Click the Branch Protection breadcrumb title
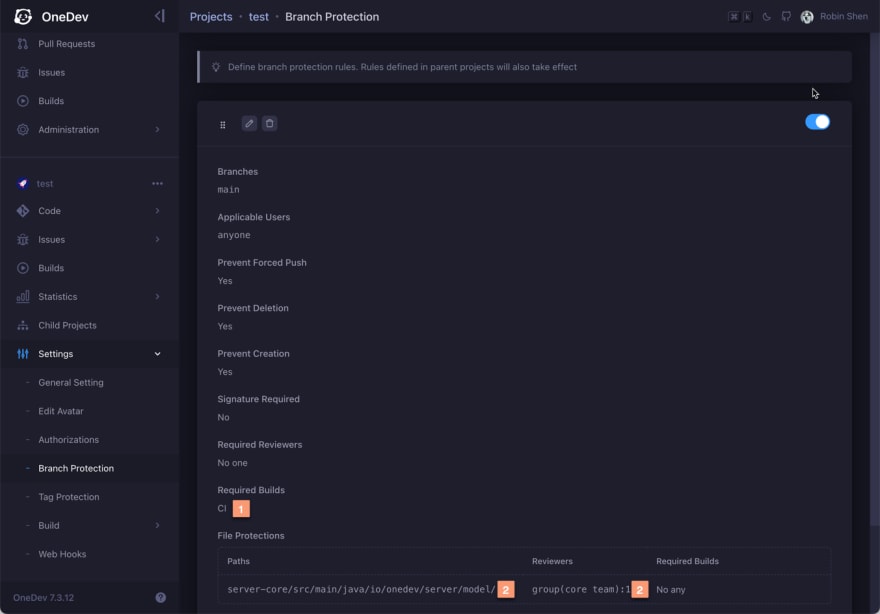880x614 pixels. pyautogui.click(x=332, y=17)
